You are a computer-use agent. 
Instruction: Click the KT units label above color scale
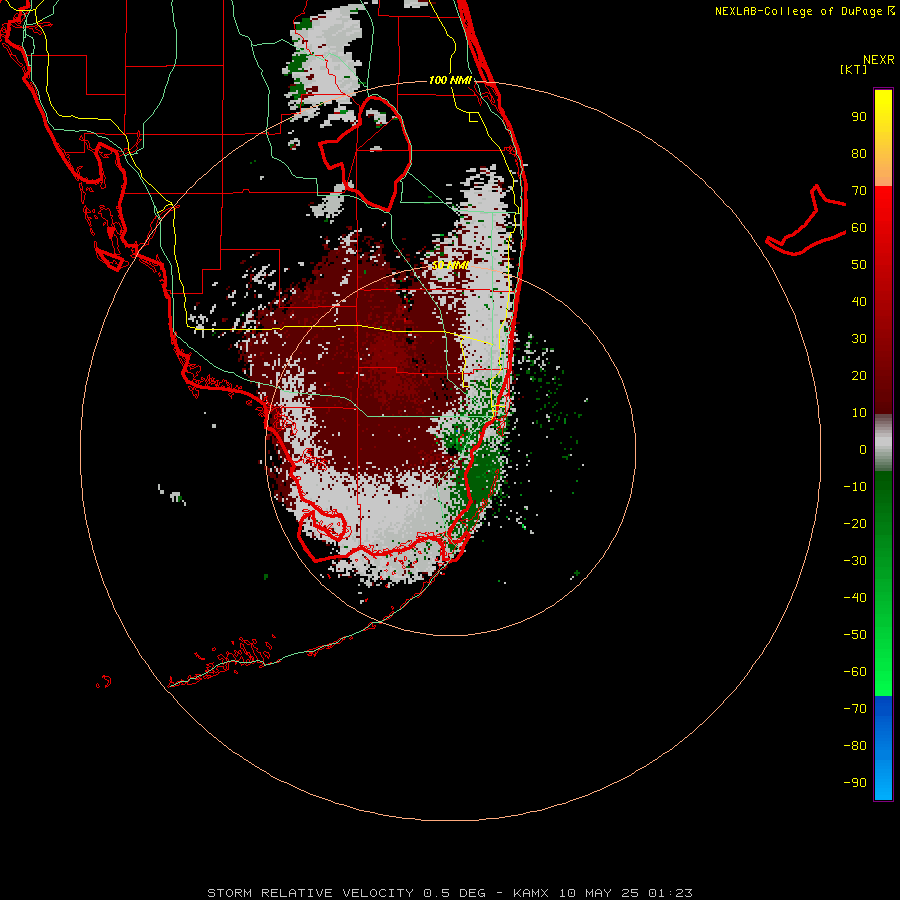854,69
